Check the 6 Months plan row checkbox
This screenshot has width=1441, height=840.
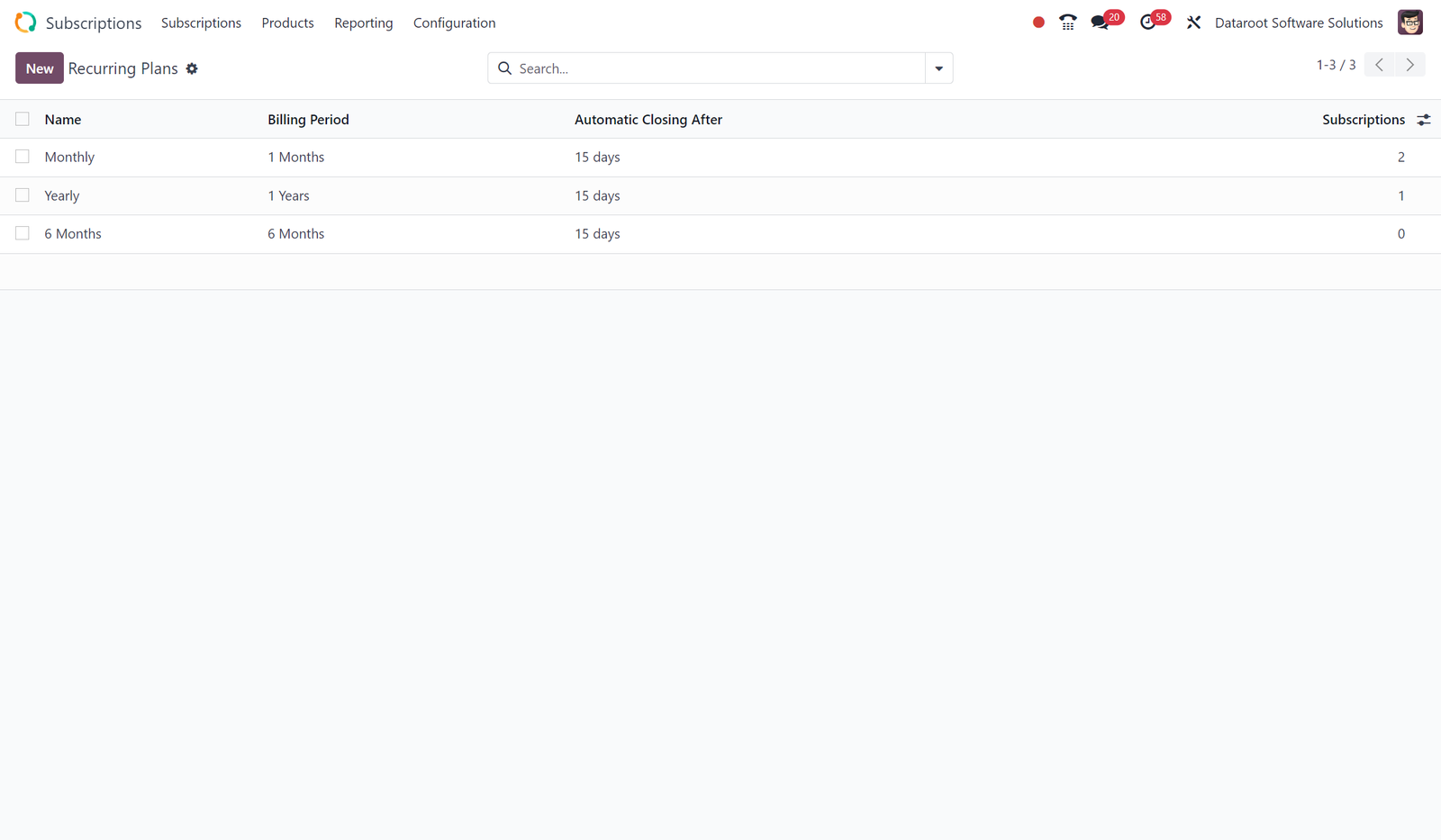pos(23,233)
